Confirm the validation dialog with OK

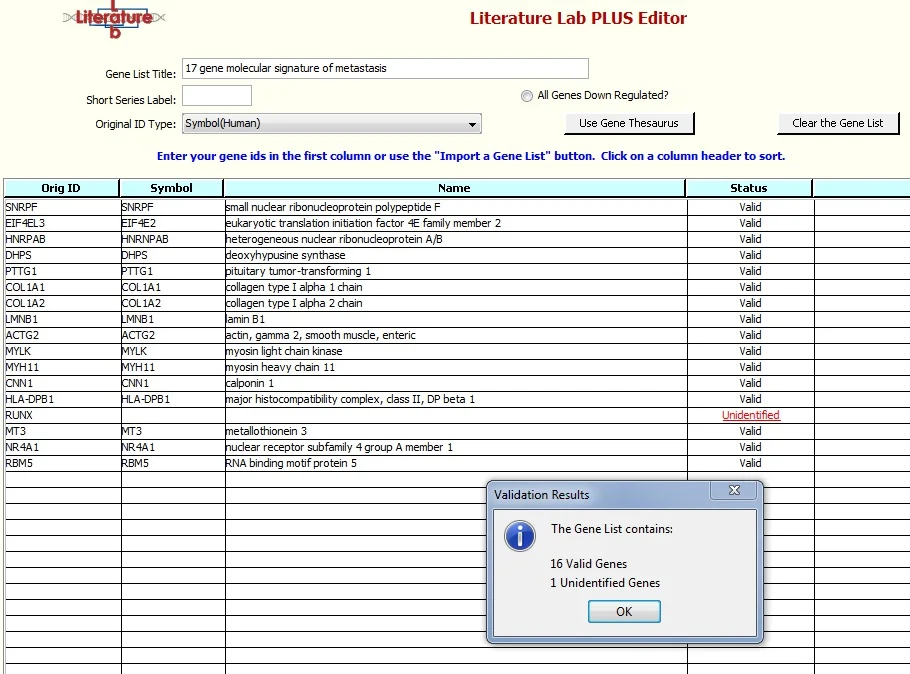[624, 611]
